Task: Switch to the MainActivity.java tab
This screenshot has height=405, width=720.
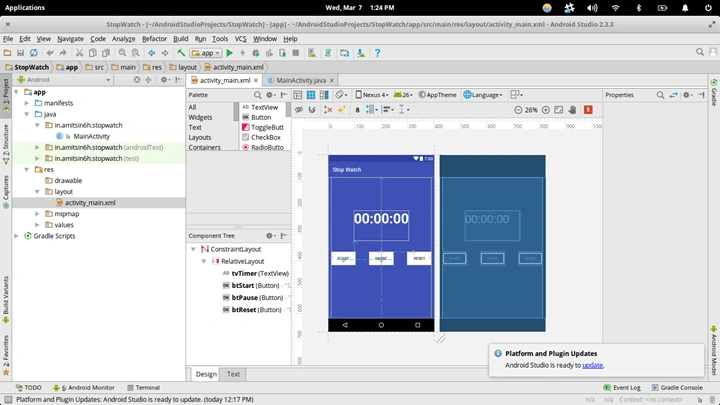Action: point(301,80)
